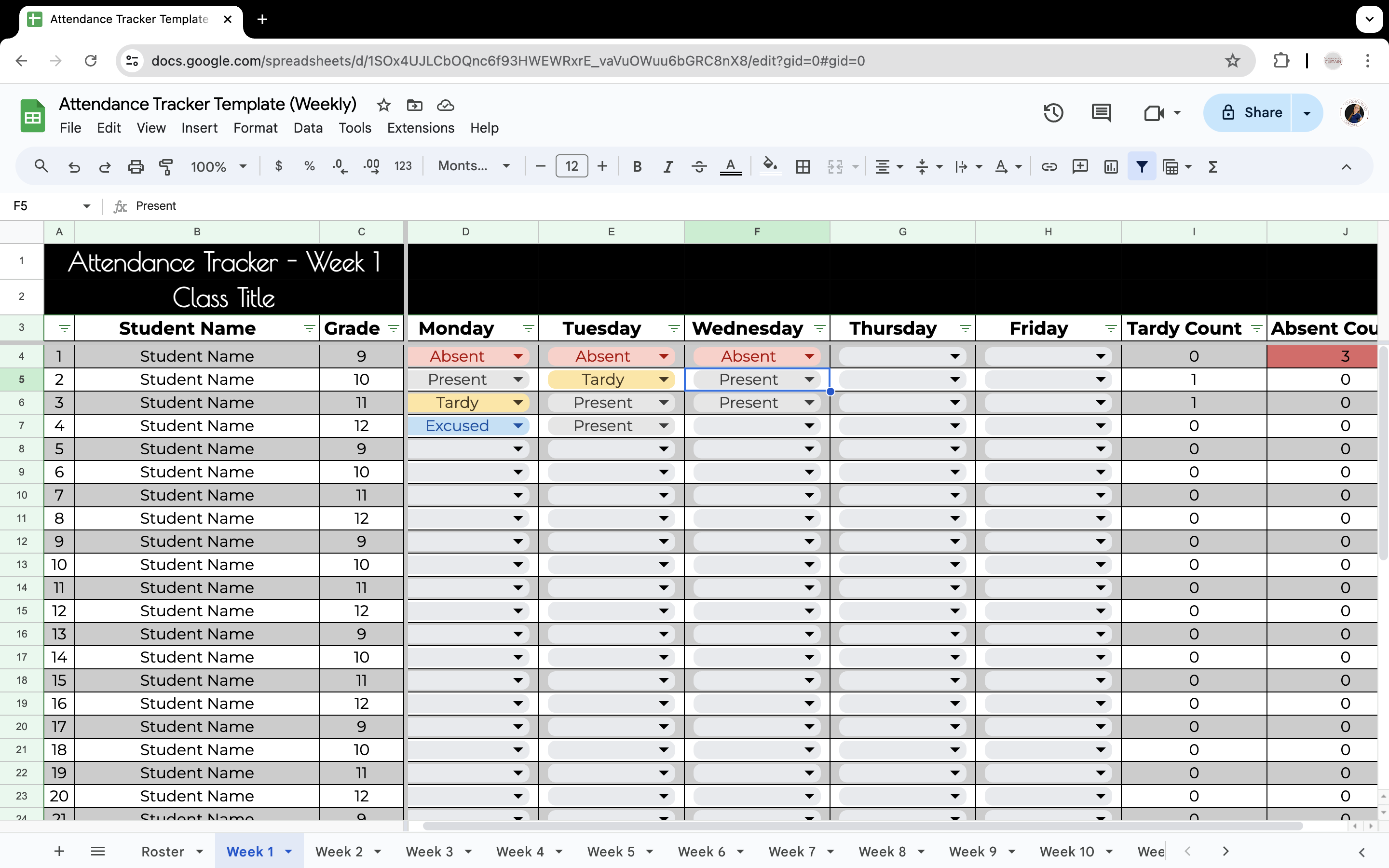The image size is (1389, 868).
Task: Format as currency with dollar icon
Action: 279,166
